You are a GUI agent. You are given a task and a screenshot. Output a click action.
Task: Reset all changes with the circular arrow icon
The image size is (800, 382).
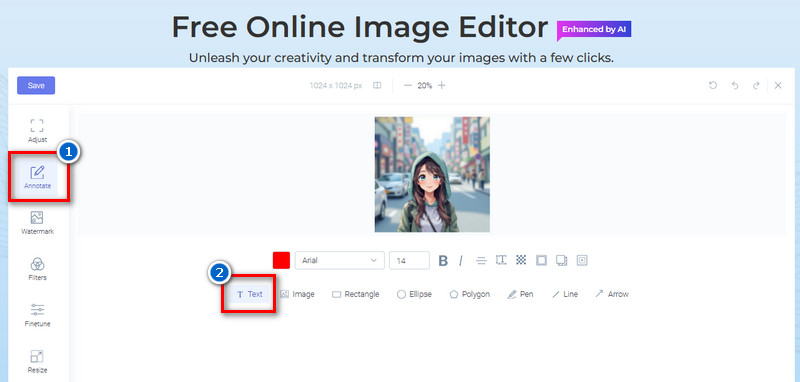click(713, 86)
